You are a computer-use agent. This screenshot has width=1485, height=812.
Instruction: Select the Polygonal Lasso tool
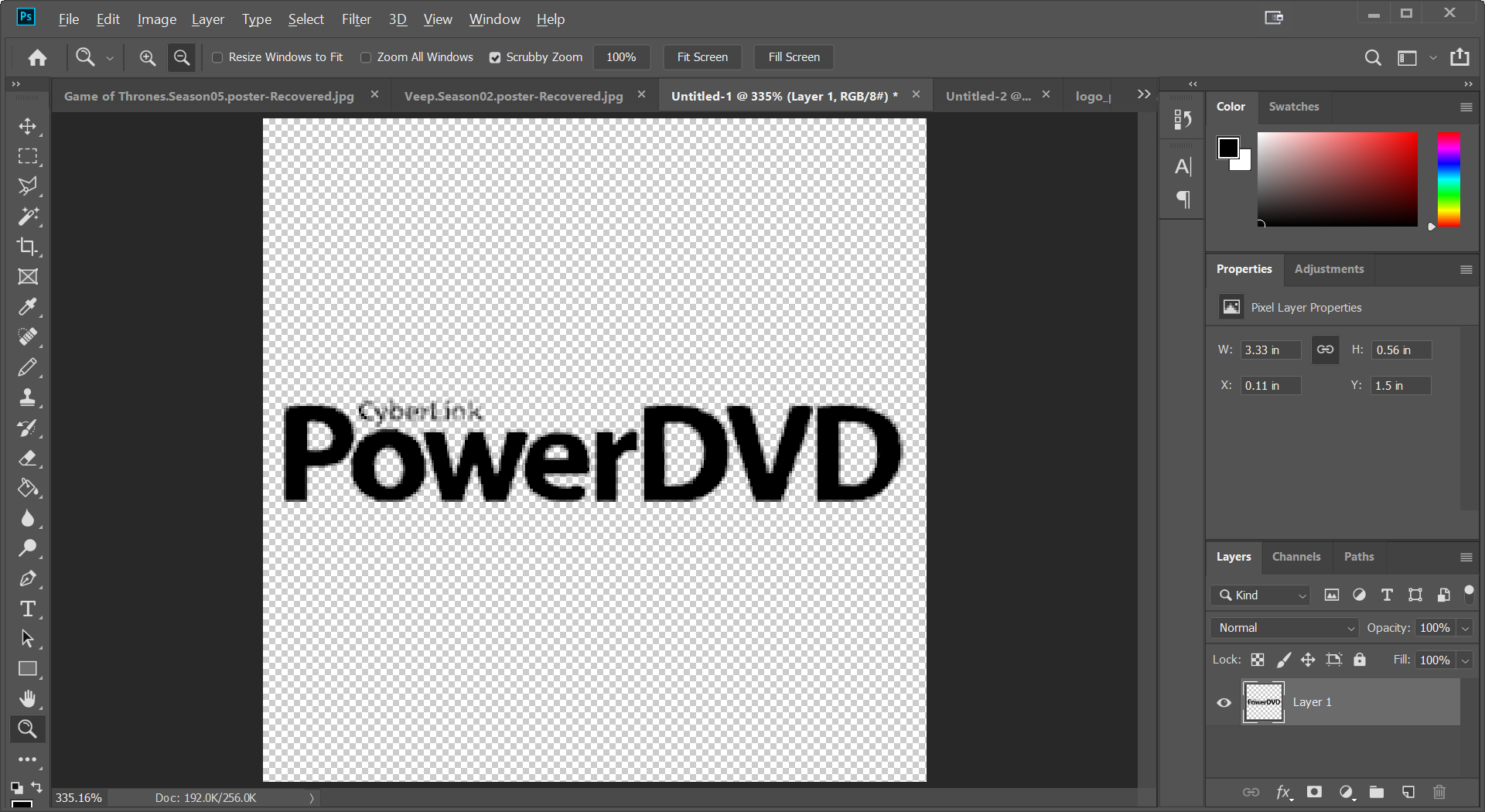point(28,186)
